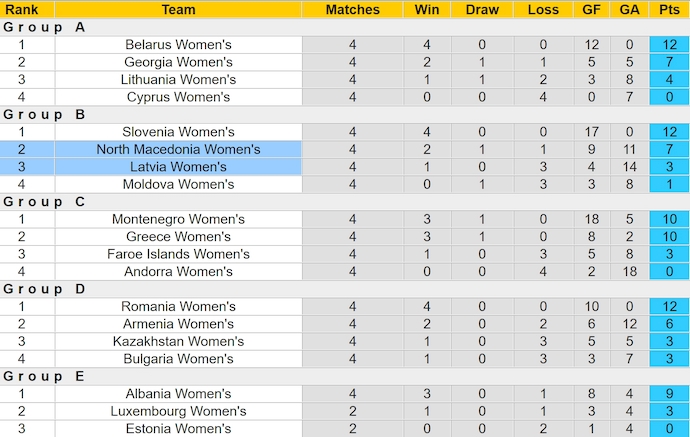Click the Belarus Women's team link
Screen dimensions: 690x437
pyautogui.click(x=178, y=45)
